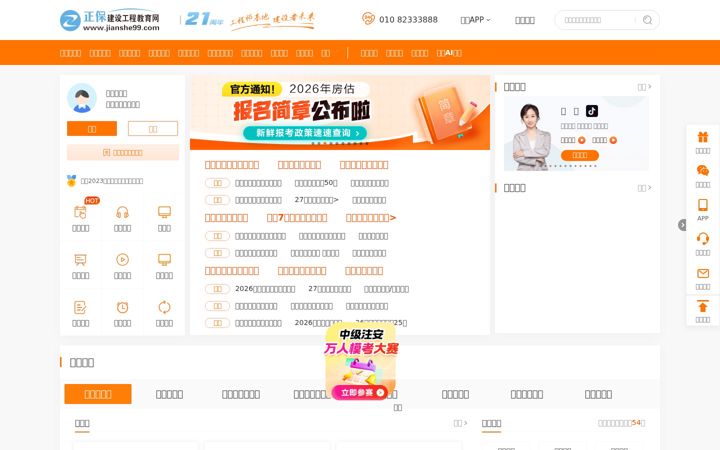Click the APP phone icon in the floating sidebar

tap(703, 205)
